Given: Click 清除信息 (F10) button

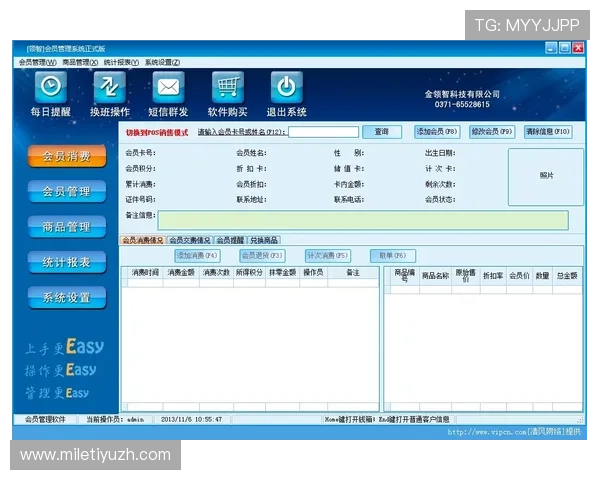Looking at the screenshot, I should [548, 132].
